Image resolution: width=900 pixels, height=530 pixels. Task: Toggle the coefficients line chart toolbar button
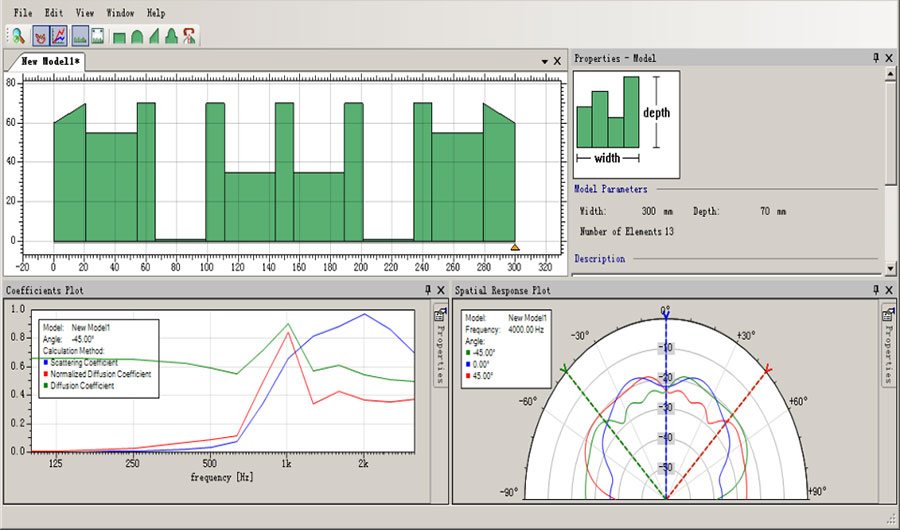pos(59,36)
